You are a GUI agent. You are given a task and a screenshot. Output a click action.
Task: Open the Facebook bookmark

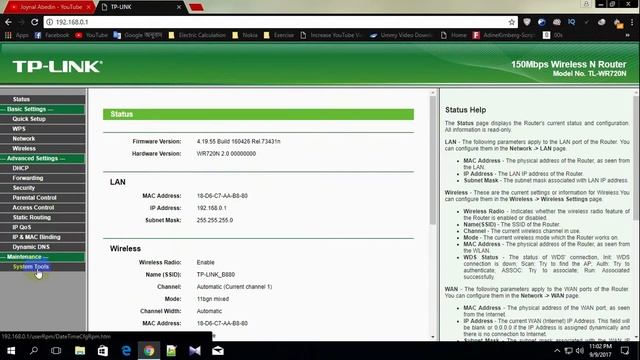click(x=52, y=36)
